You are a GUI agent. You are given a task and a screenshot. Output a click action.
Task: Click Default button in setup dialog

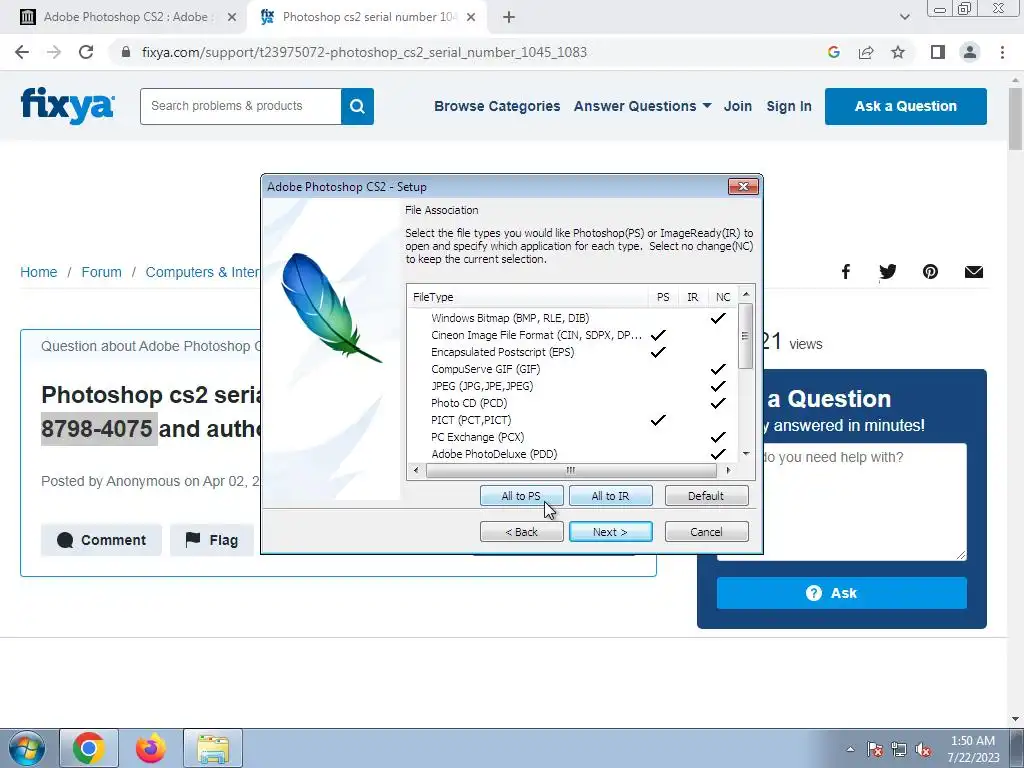[x=706, y=496]
